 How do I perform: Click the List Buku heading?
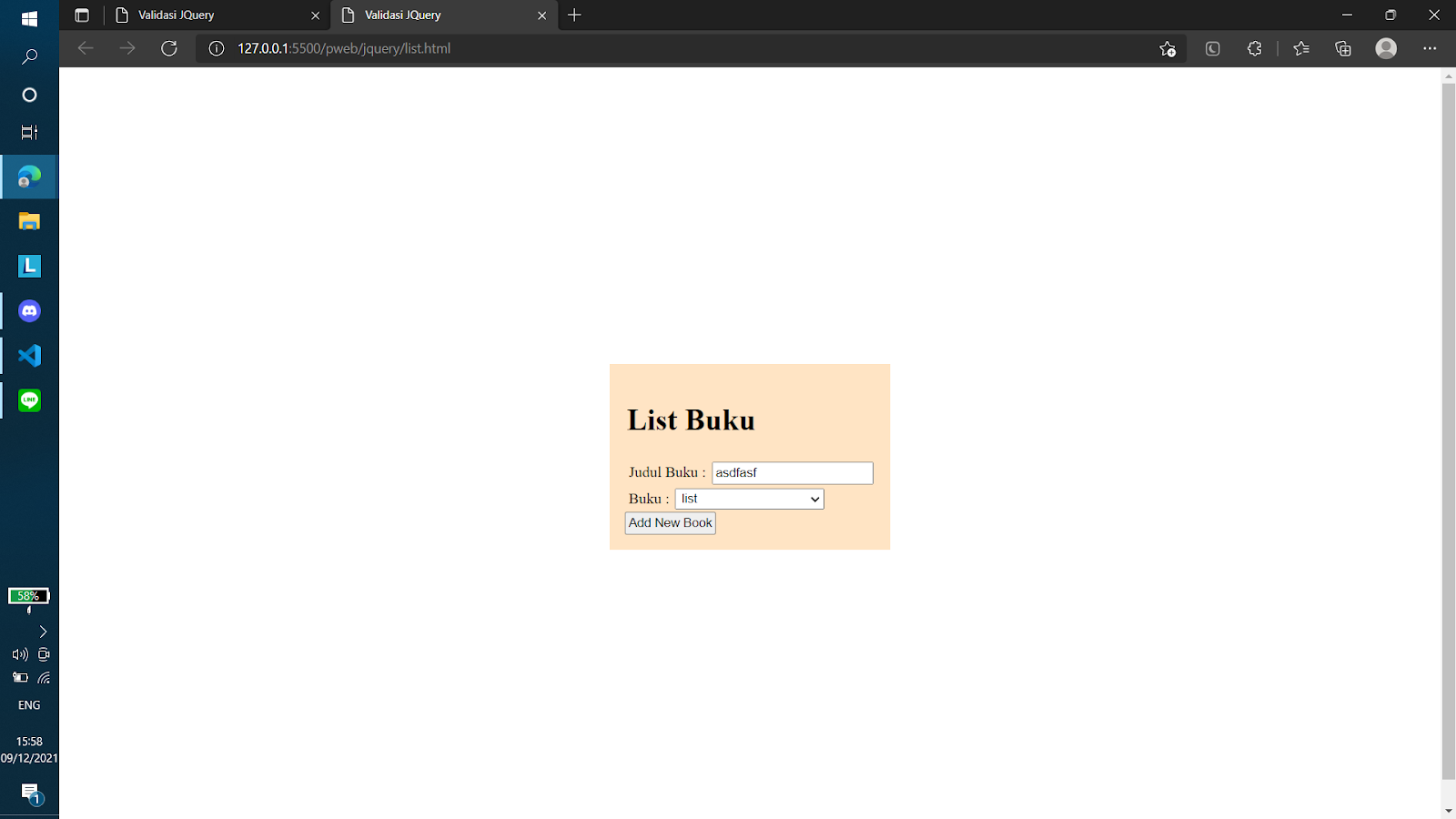click(691, 420)
